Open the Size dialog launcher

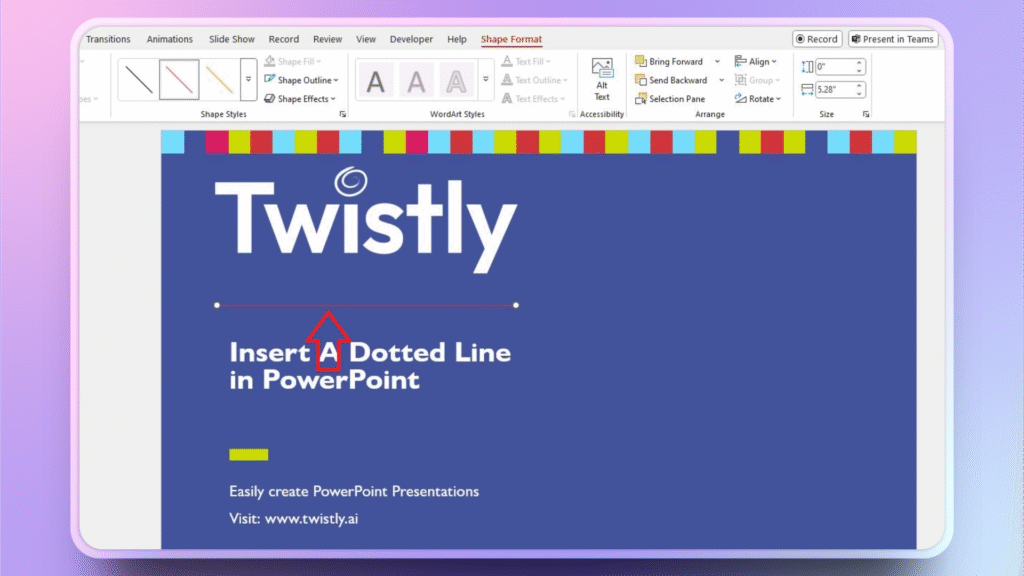coord(866,114)
